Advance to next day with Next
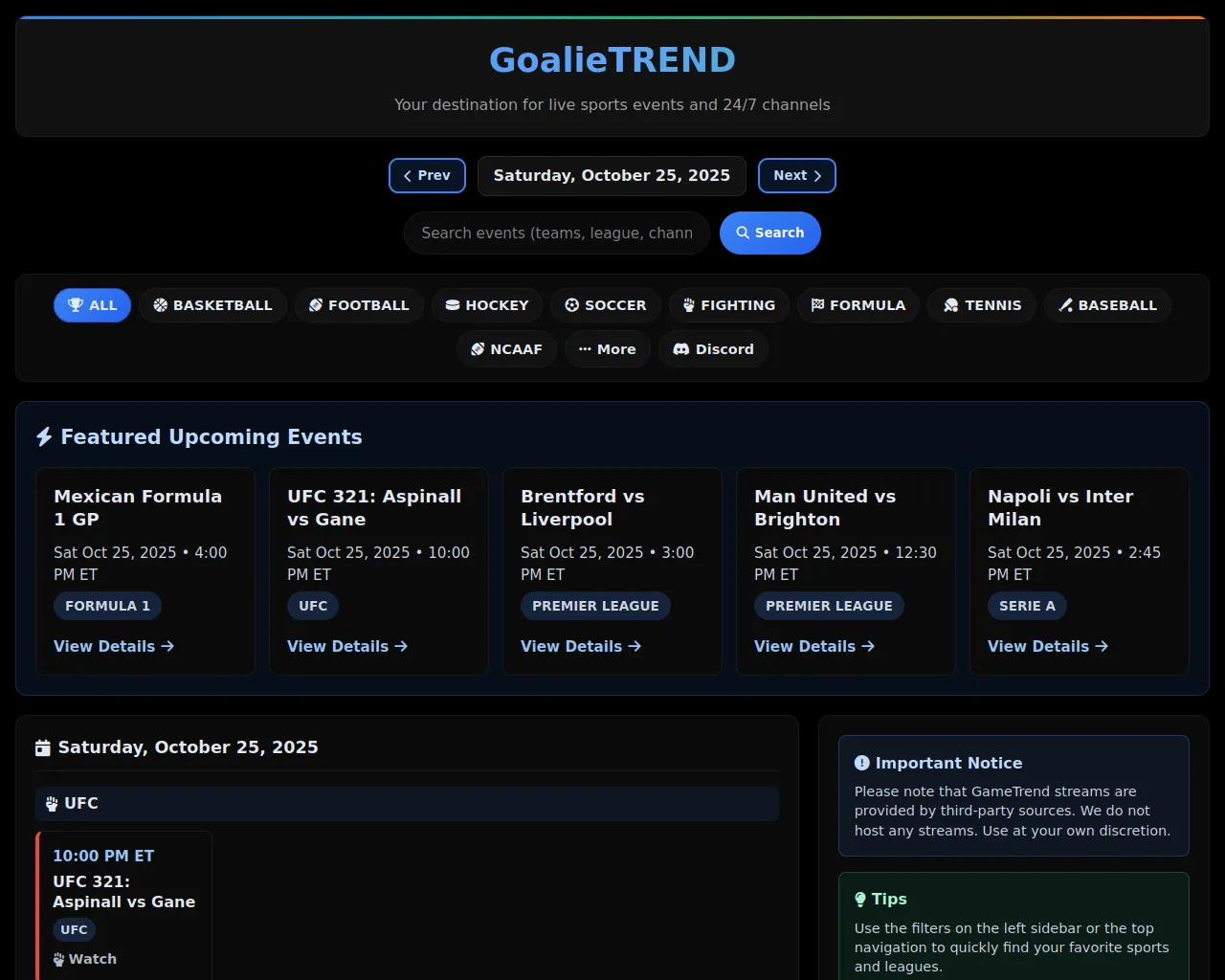This screenshot has height=980, width=1225. [796, 175]
